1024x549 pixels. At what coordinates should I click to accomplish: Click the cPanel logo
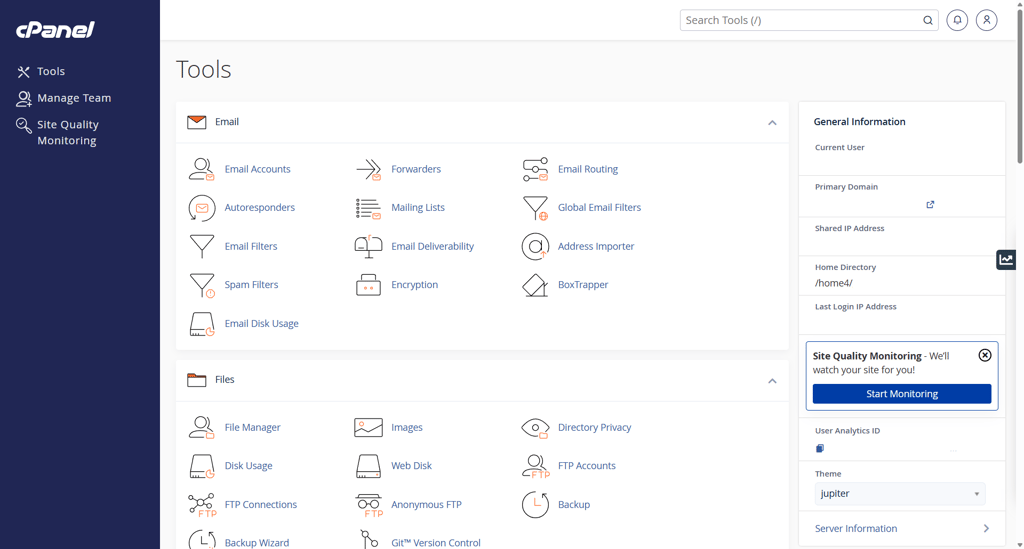[x=56, y=29]
